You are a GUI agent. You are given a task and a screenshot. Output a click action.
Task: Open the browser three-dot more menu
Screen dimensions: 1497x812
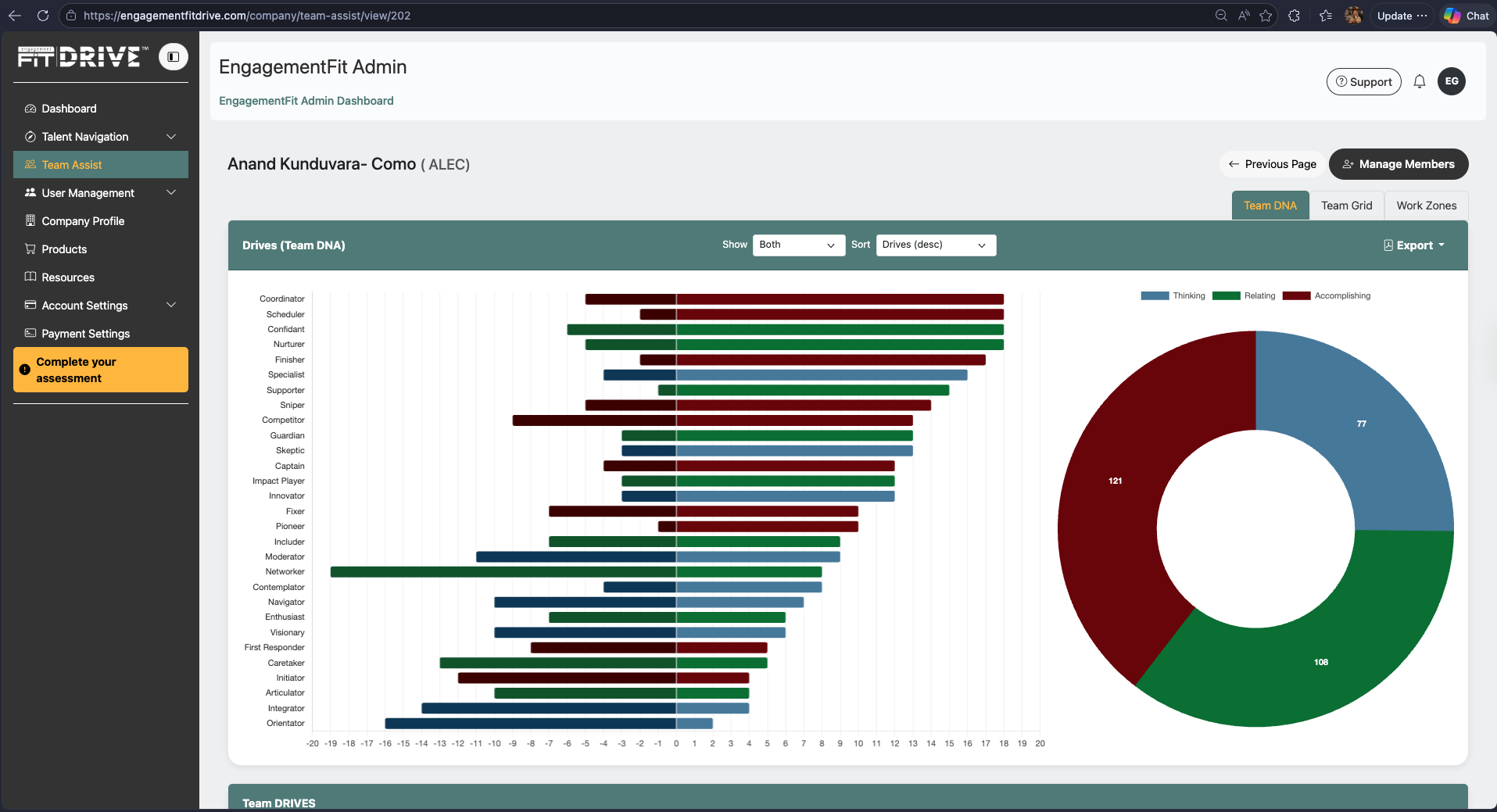pos(1422,16)
